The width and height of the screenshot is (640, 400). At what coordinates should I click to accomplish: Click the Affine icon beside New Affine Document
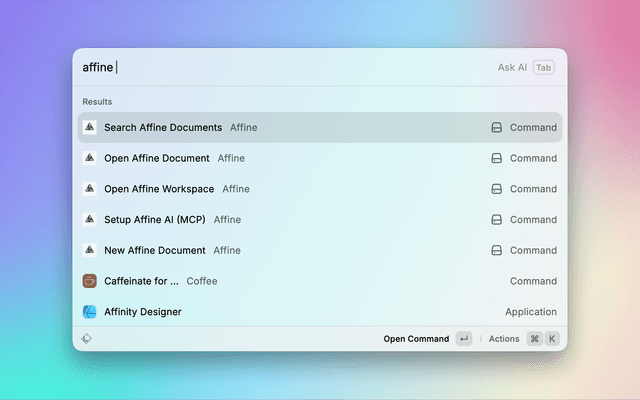pyautogui.click(x=89, y=251)
